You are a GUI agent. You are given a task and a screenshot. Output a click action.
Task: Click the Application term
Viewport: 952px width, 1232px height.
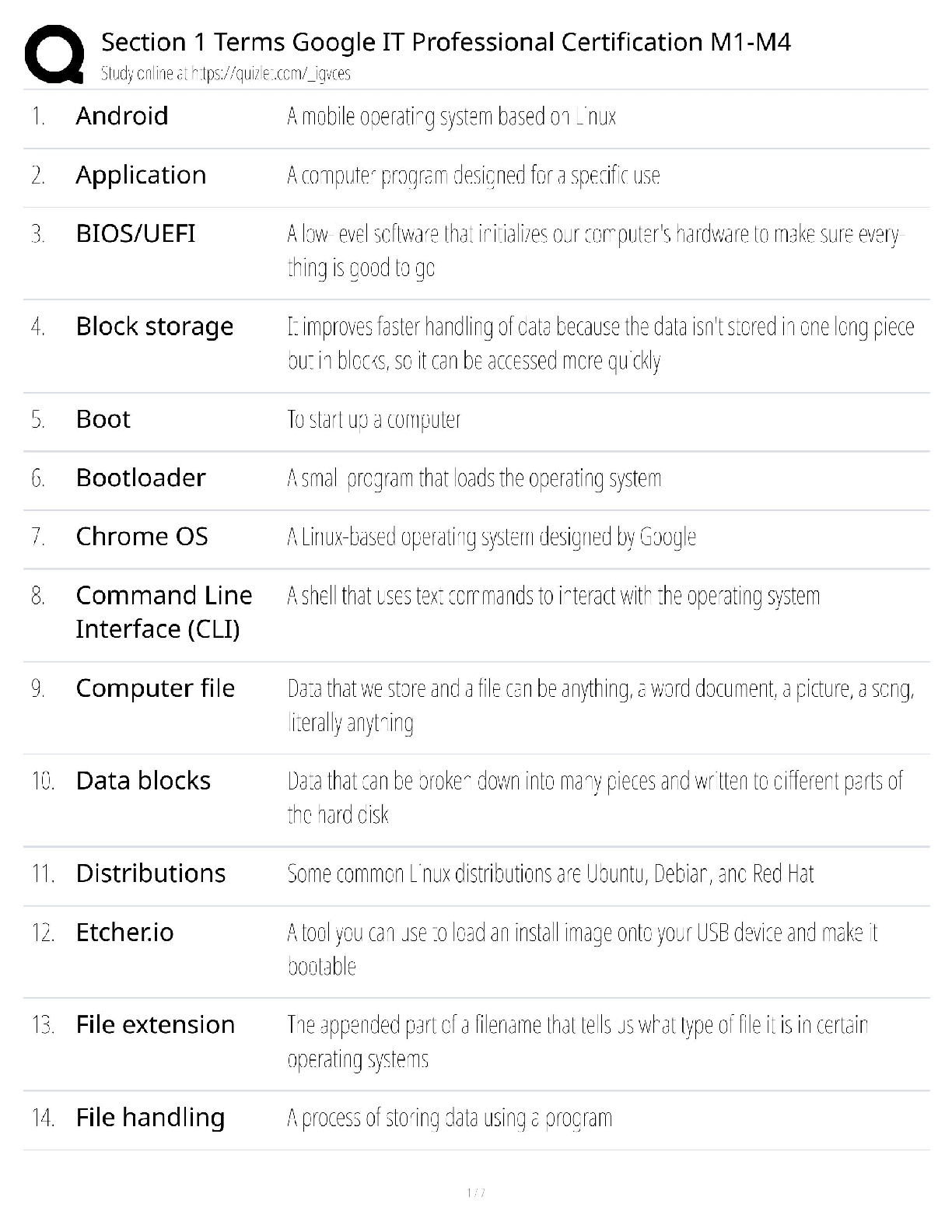141,175
